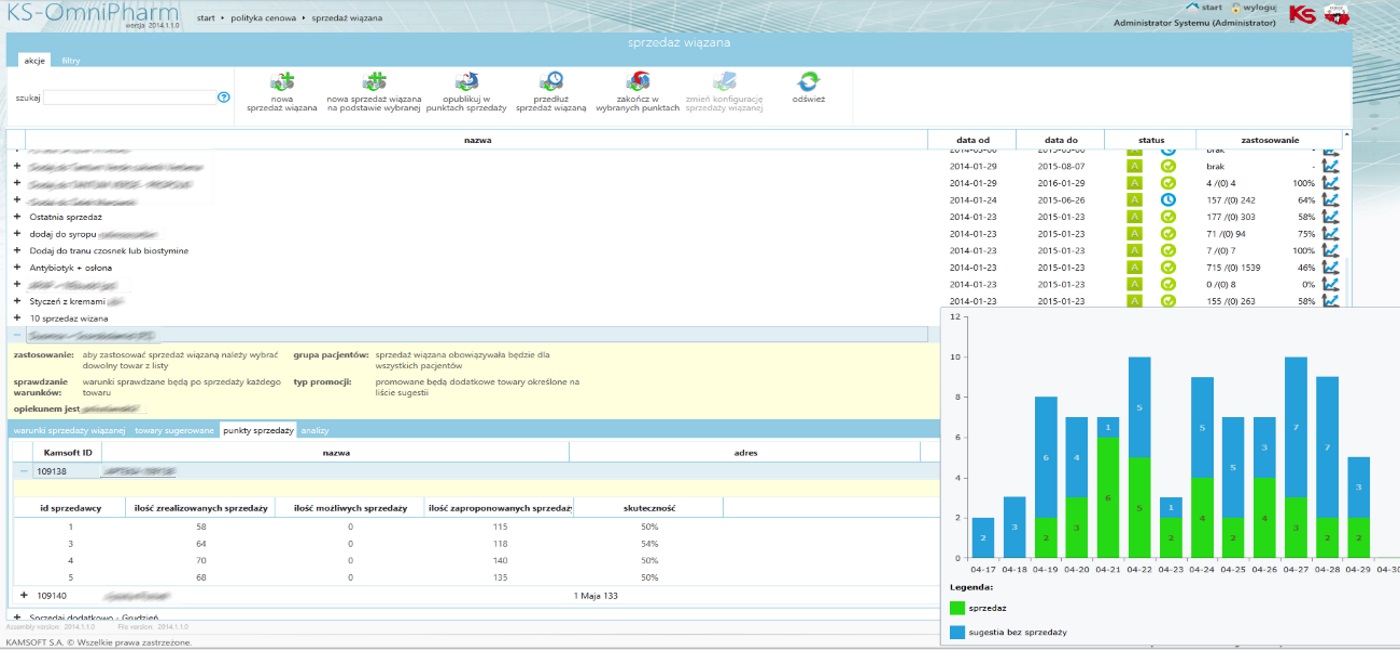The image size is (1400, 650).
Task: Open the chart icon for 'Antybiotyk + osłona' row
Action: [1330, 268]
